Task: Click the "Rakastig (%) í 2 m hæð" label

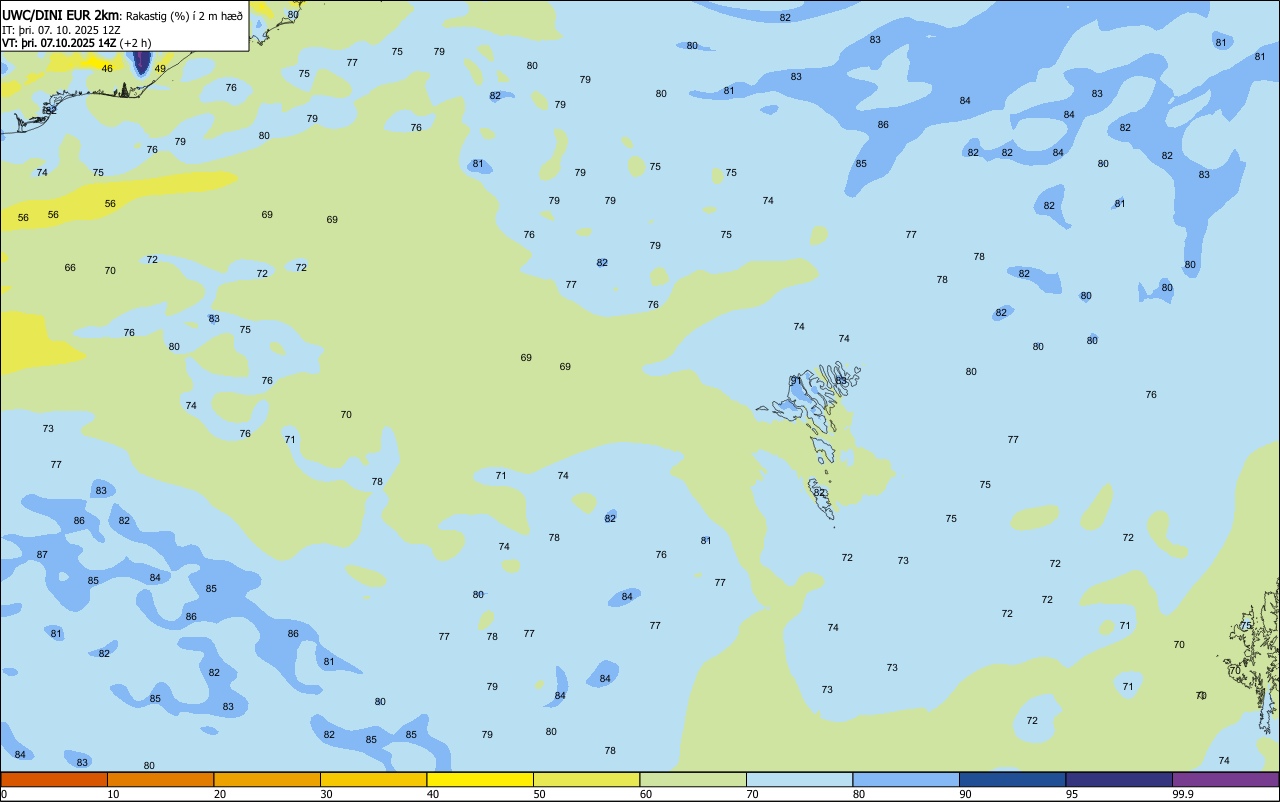Action: tap(184, 15)
